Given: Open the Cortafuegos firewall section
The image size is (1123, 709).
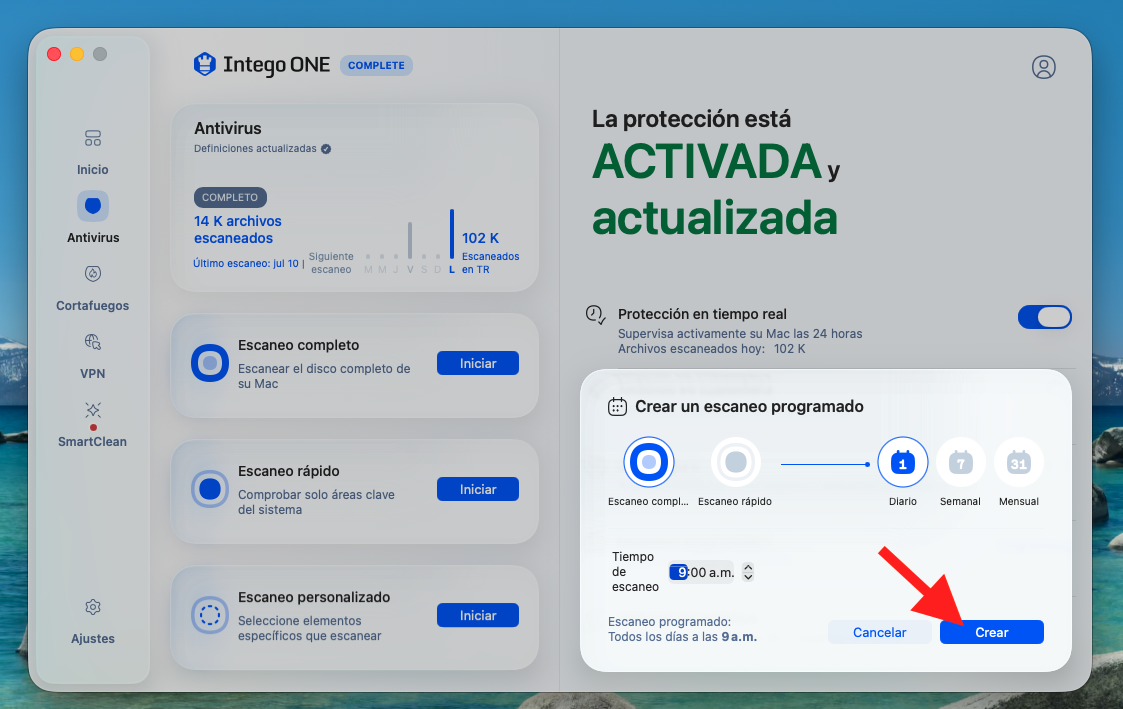Looking at the screenshot, I should pyautogui.click(x=92, y=287).
